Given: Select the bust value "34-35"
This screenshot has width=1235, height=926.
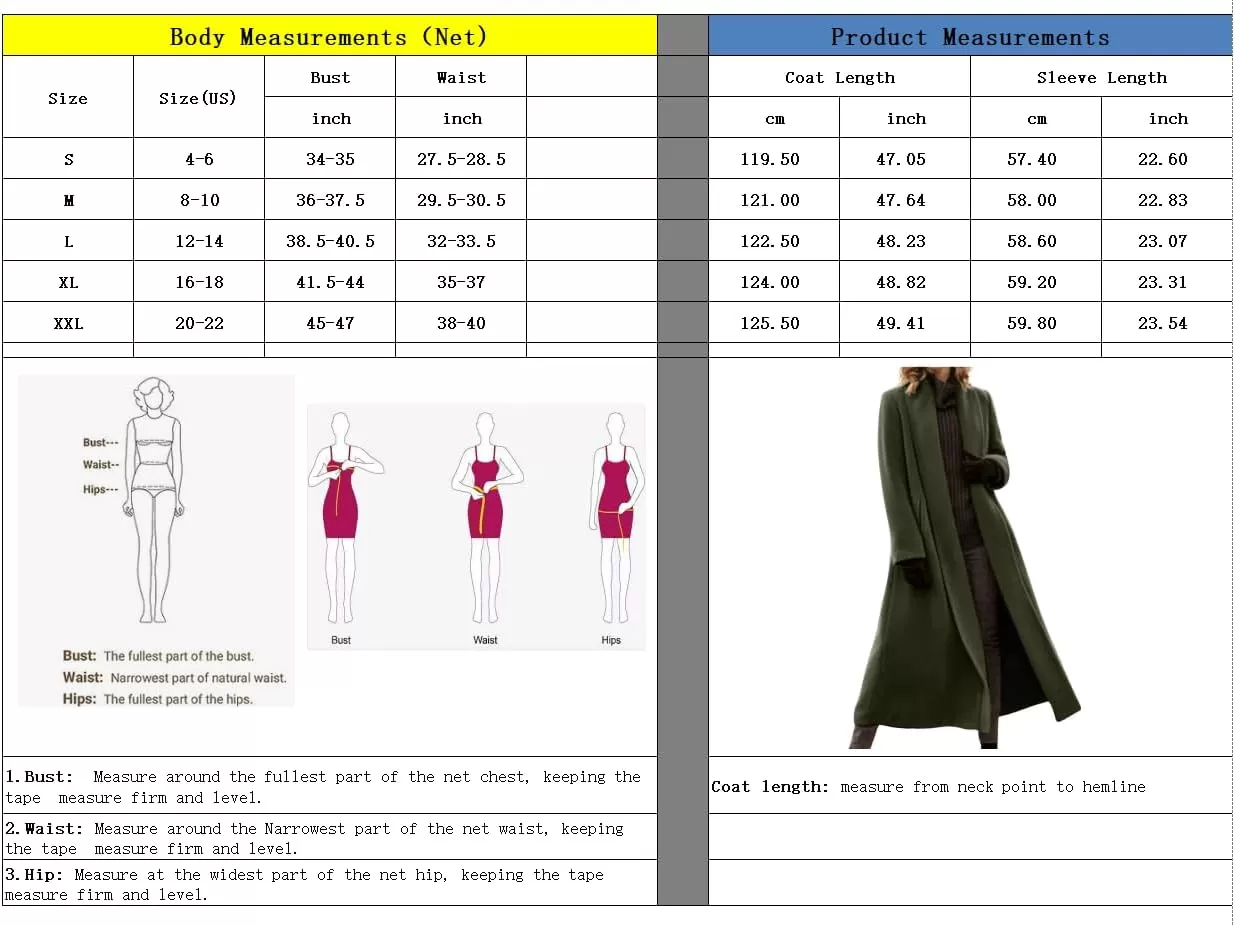Looking at the screenshot, I should 330,159.
